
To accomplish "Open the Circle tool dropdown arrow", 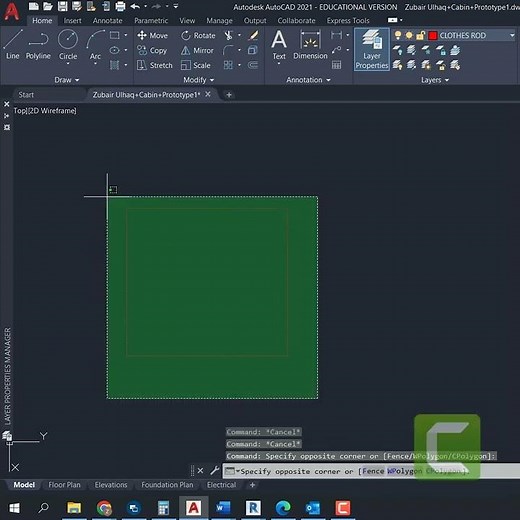I will pyautogui.click(x=68, y=64).
